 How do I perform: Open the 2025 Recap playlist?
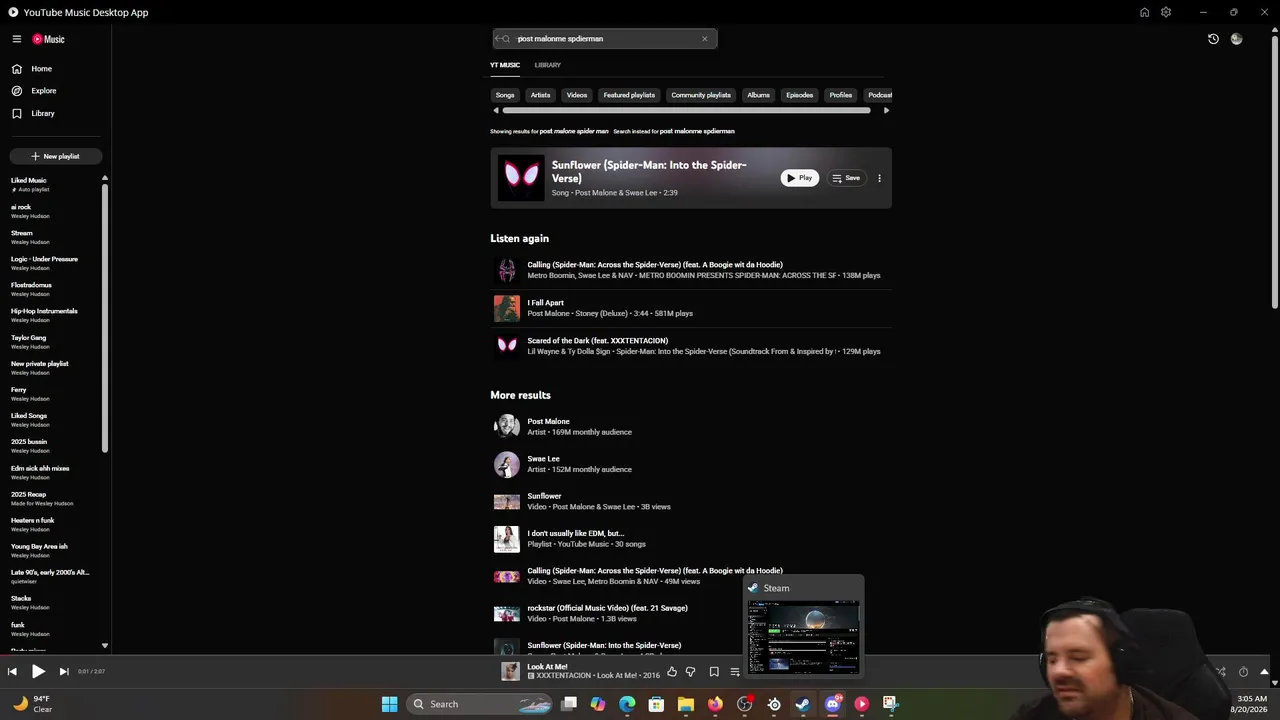click(55, 498)
